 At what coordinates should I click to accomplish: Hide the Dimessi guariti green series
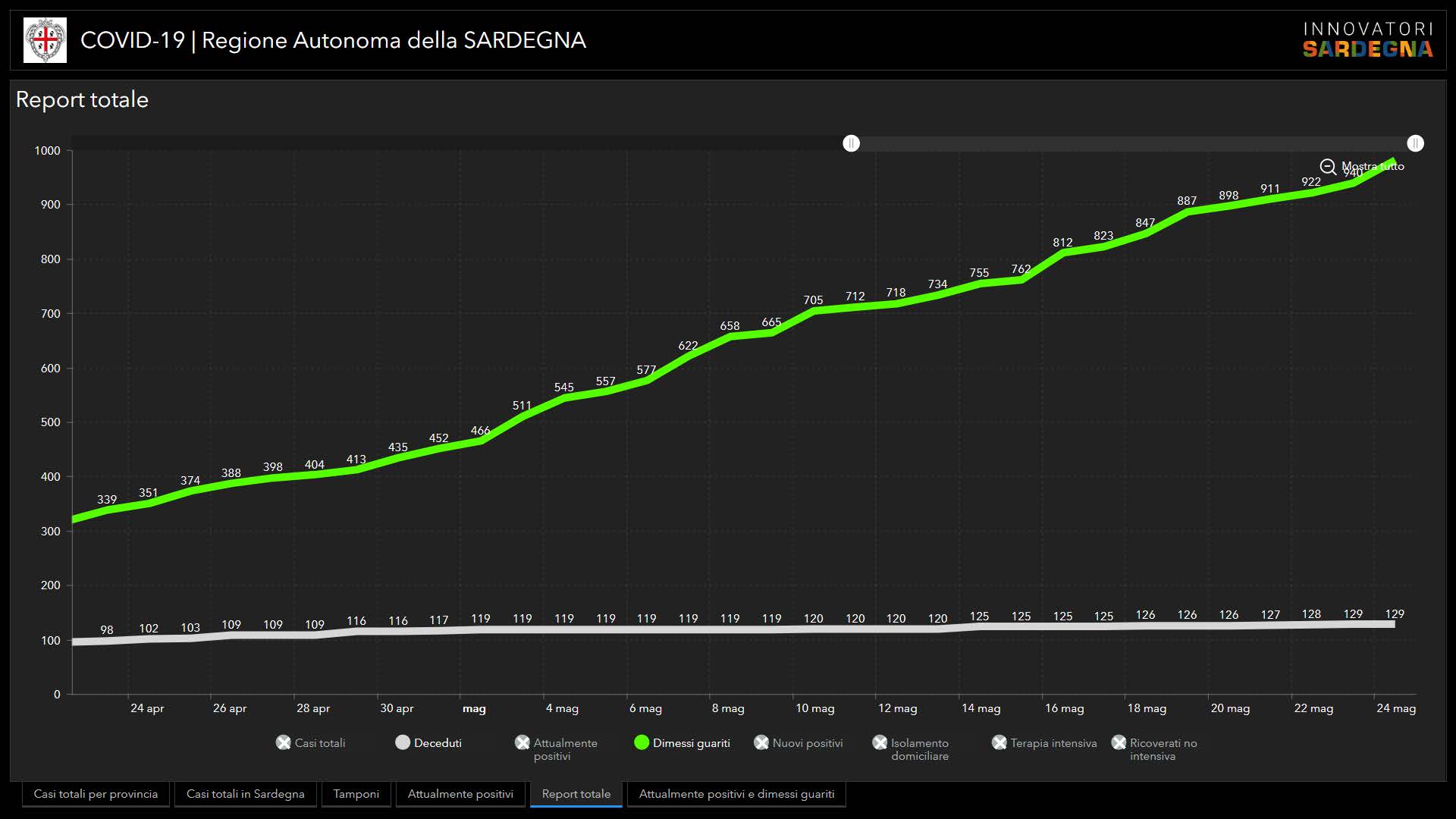pyautogui.click(x=642, y=742)
